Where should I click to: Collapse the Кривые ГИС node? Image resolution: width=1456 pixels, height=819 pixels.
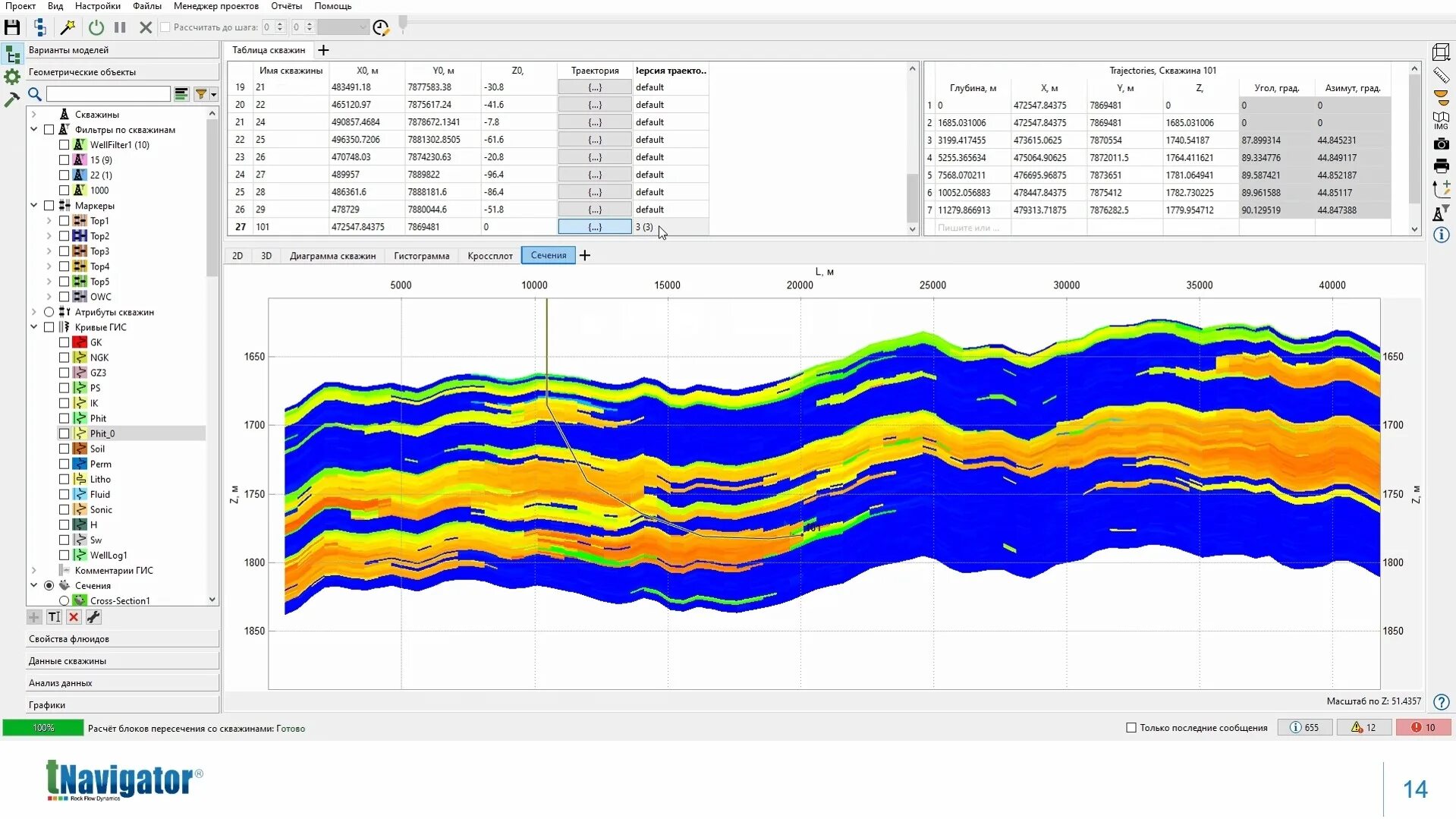[x=34, y=327]
